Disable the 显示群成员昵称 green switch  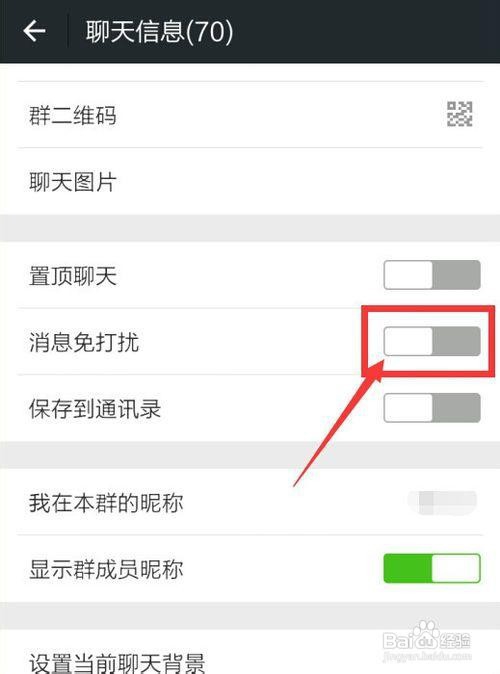click(432, 568)
